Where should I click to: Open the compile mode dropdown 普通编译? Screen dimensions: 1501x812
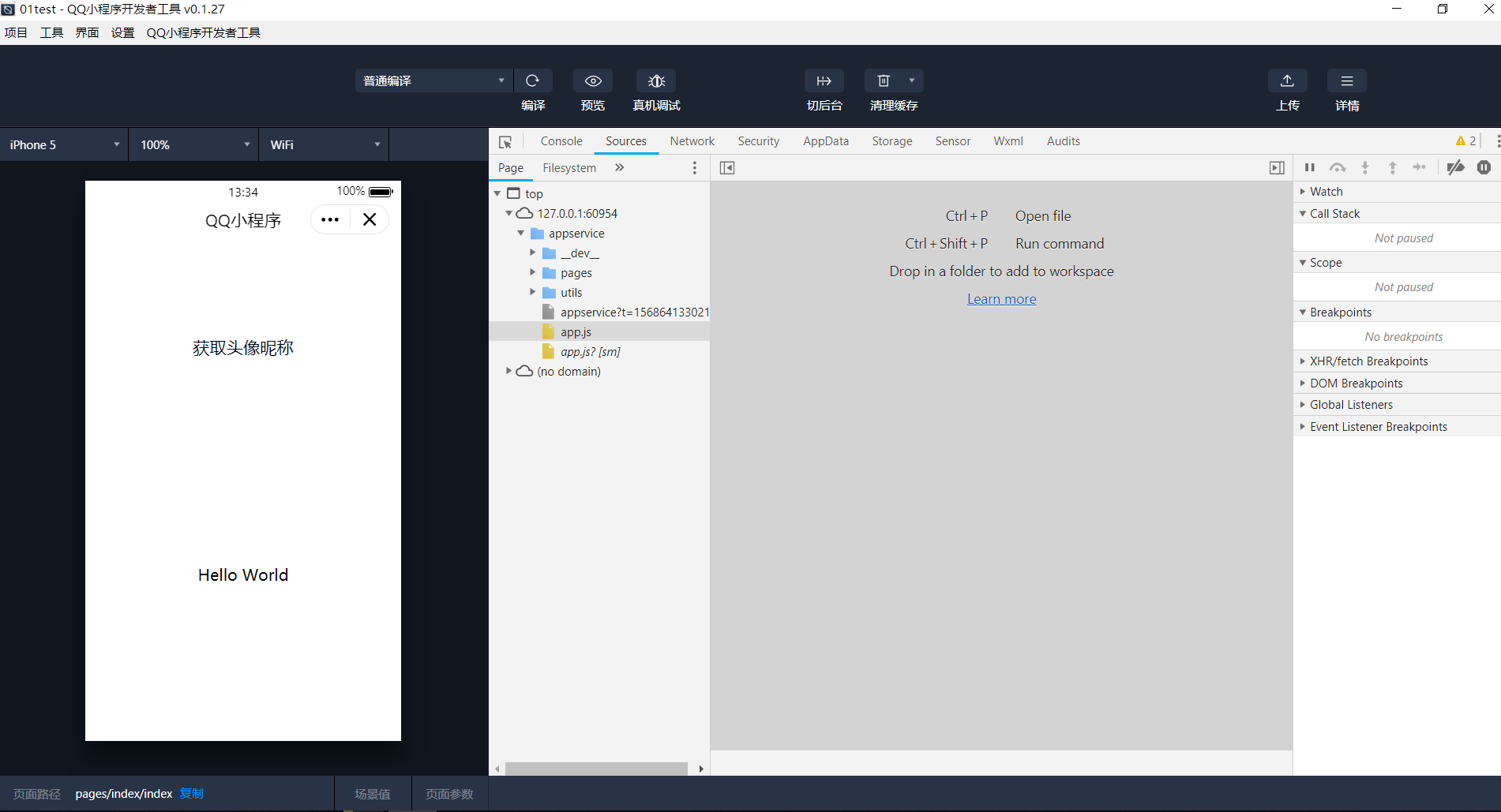pos(433,80)
